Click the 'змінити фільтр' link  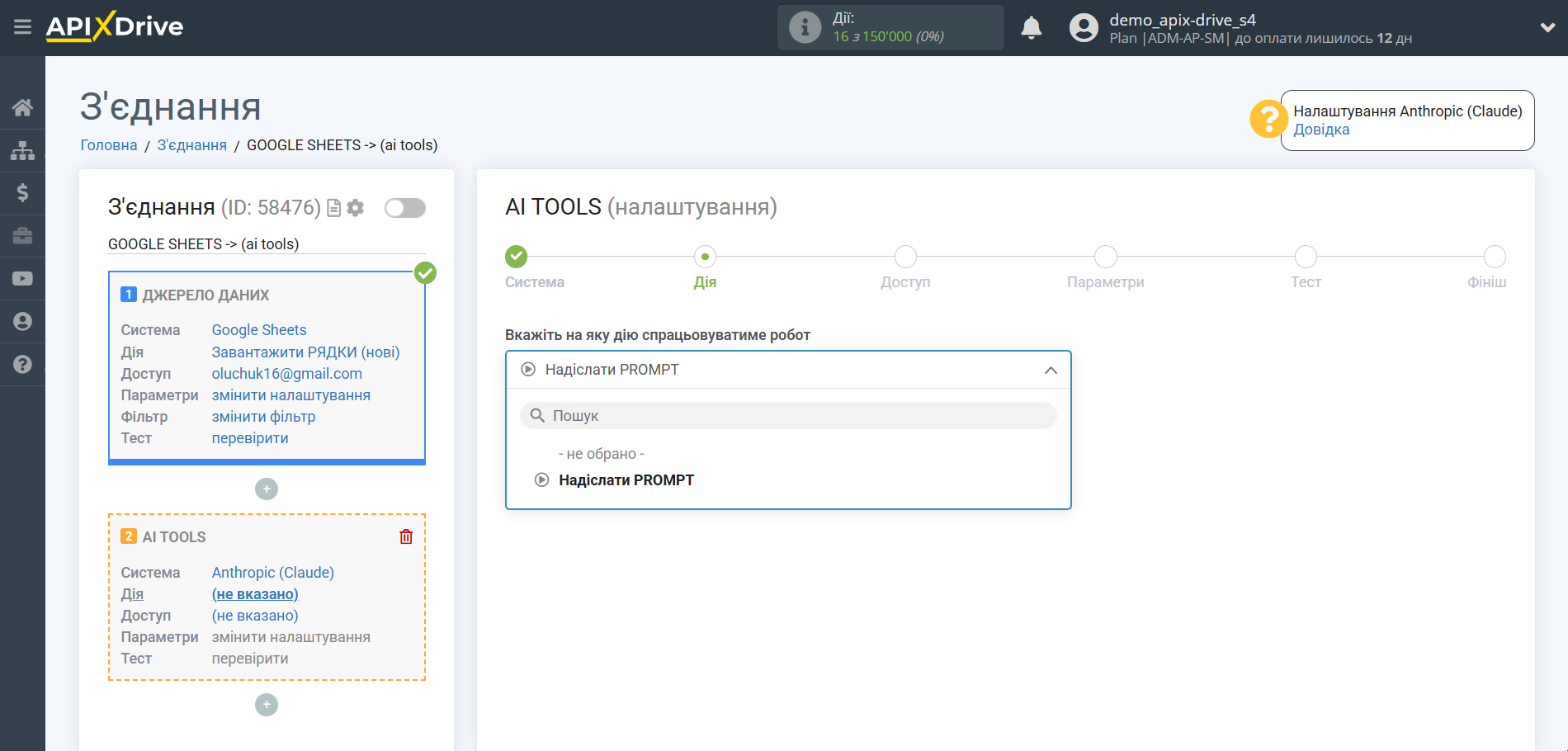(x=263, y=417)
